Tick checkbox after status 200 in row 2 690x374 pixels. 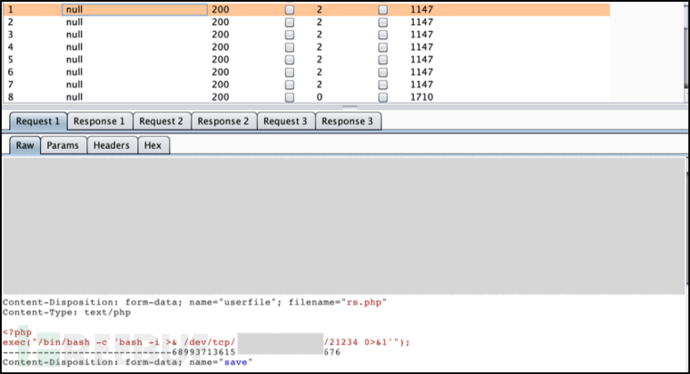[x=290, y=22]
